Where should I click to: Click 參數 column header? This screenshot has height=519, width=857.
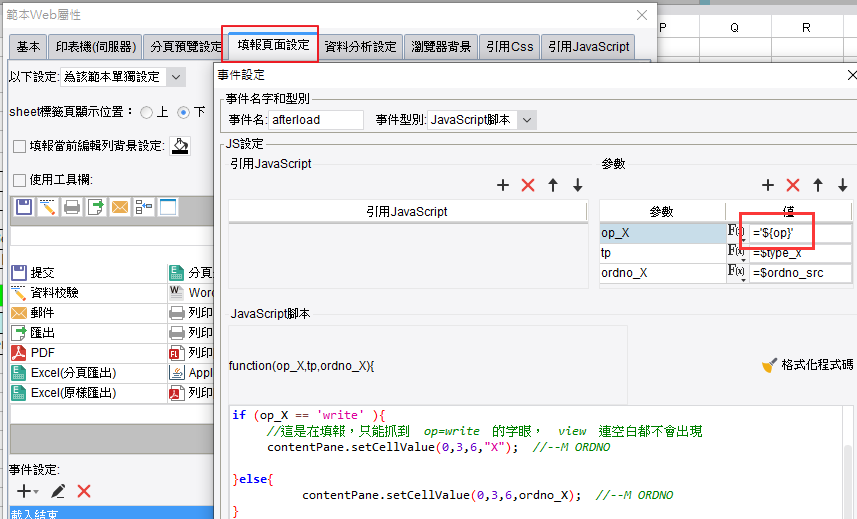point(662,211)
